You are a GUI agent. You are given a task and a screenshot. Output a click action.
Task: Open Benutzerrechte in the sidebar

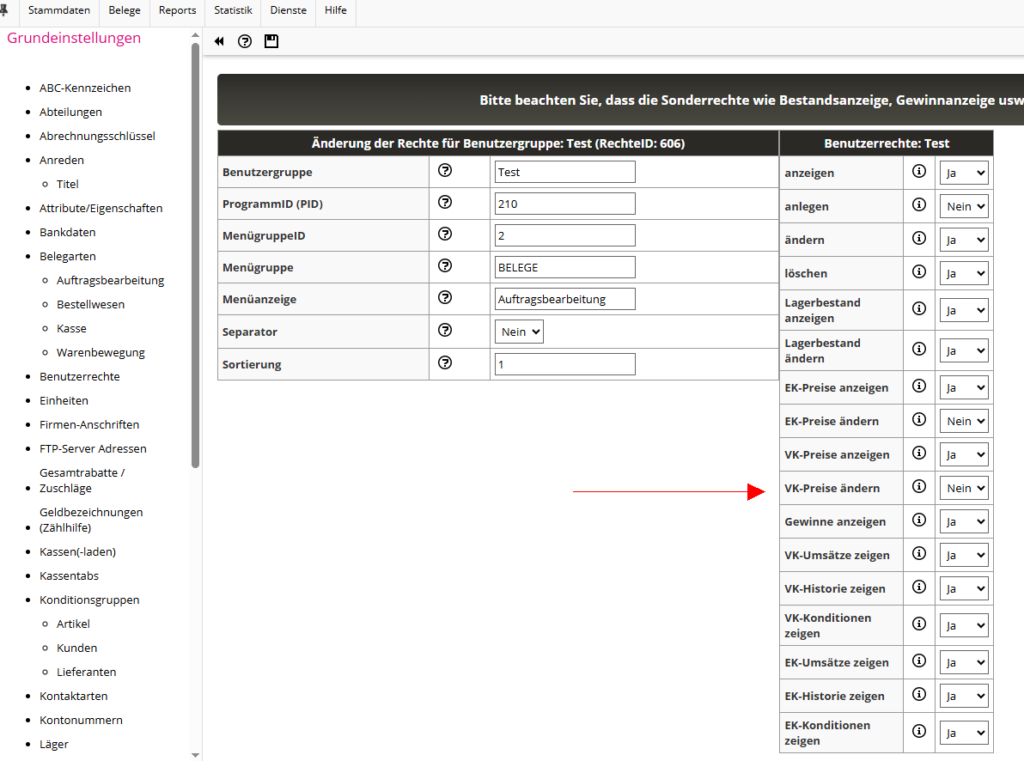pos(80,376)
